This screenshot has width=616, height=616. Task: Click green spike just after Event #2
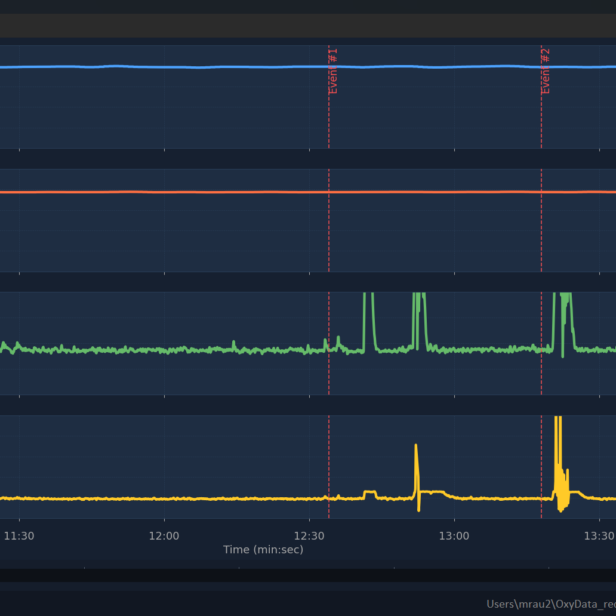pyautogui.click(x=564, y=324)
